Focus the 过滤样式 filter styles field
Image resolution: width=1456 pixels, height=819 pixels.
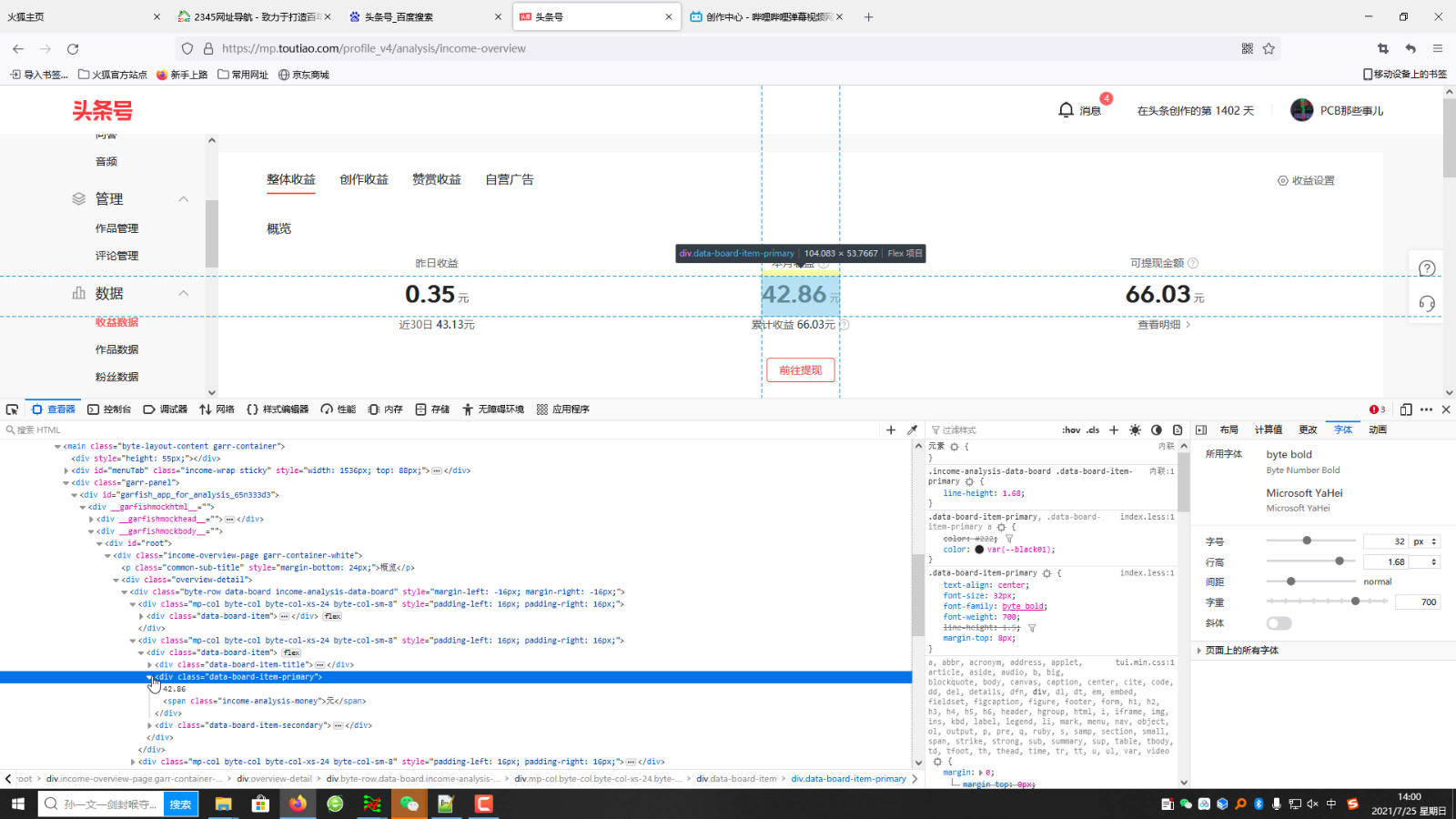coord(992,430)
